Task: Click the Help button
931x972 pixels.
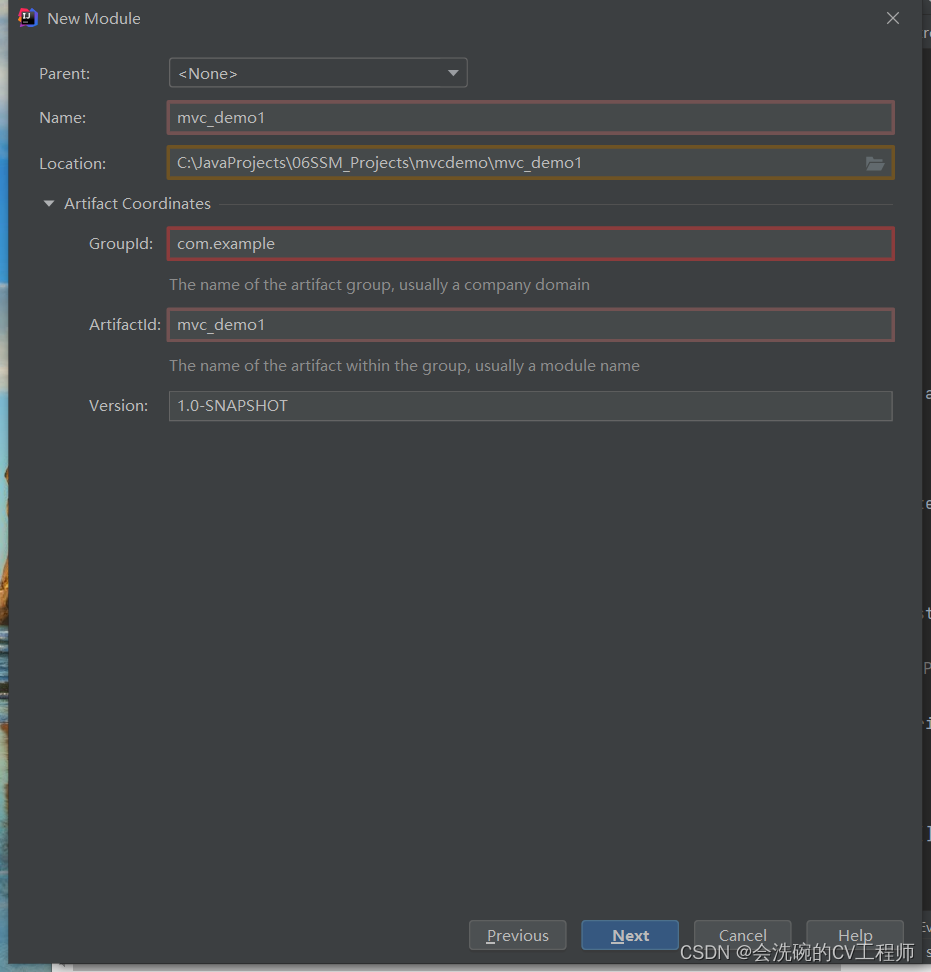Action: 855,935
